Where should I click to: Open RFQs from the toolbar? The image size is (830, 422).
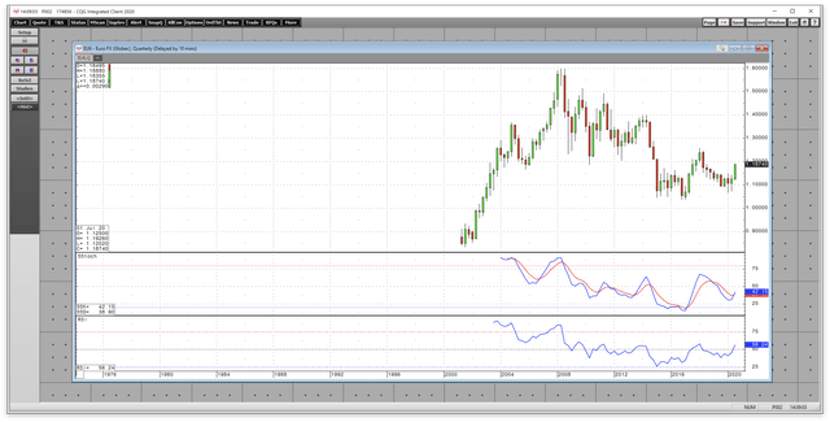[x=272, y=22]
